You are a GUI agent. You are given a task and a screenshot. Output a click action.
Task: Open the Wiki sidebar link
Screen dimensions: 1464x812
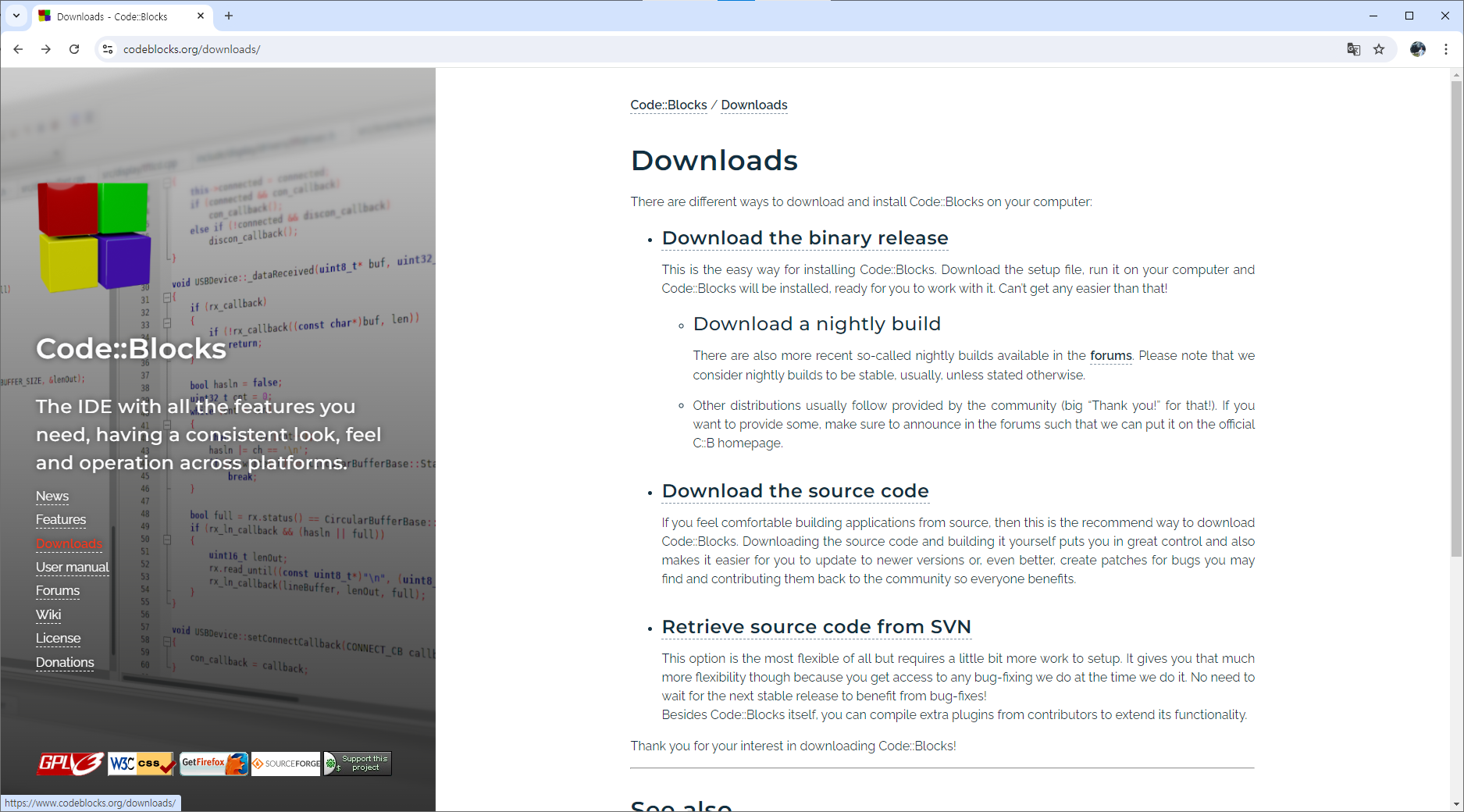click(x=48, y=615)
